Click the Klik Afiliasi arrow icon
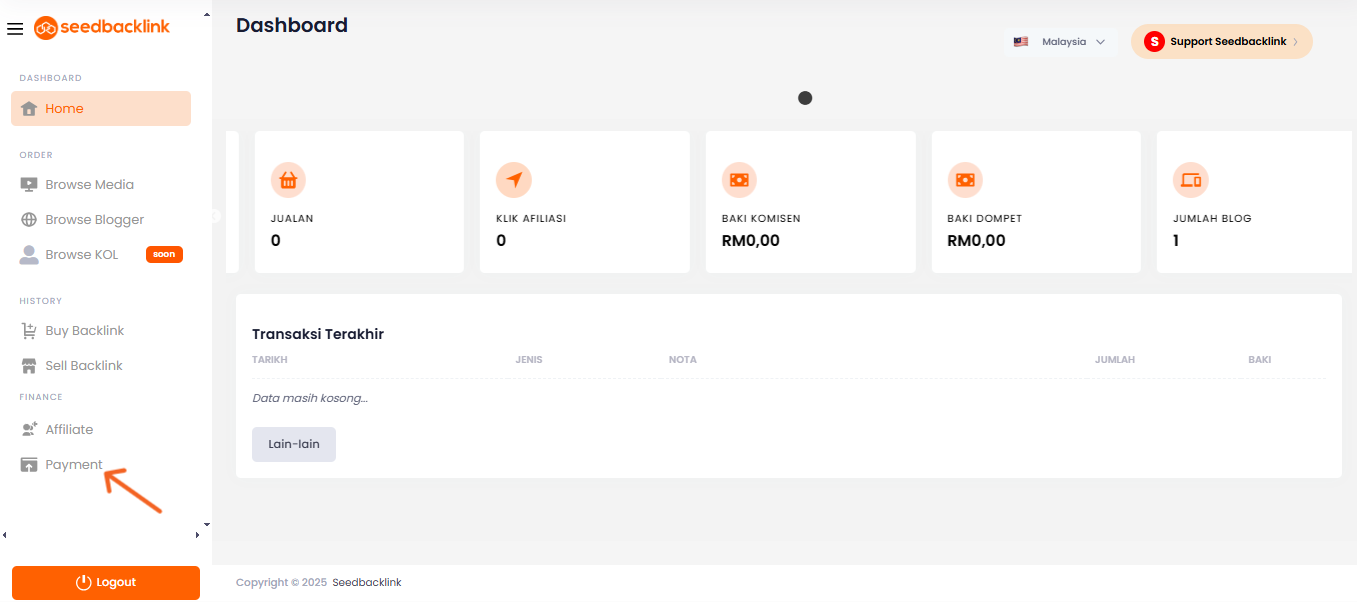The image size is (1357, 602). (x=513, y=180)
